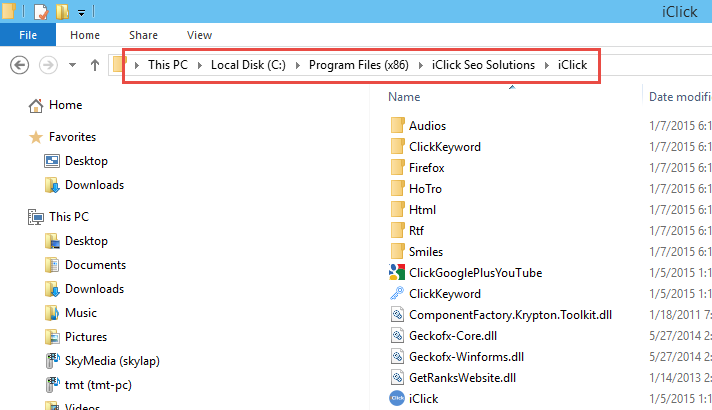
Task: Select Documents in the navigation pane
Action: (x=95, y=265)
